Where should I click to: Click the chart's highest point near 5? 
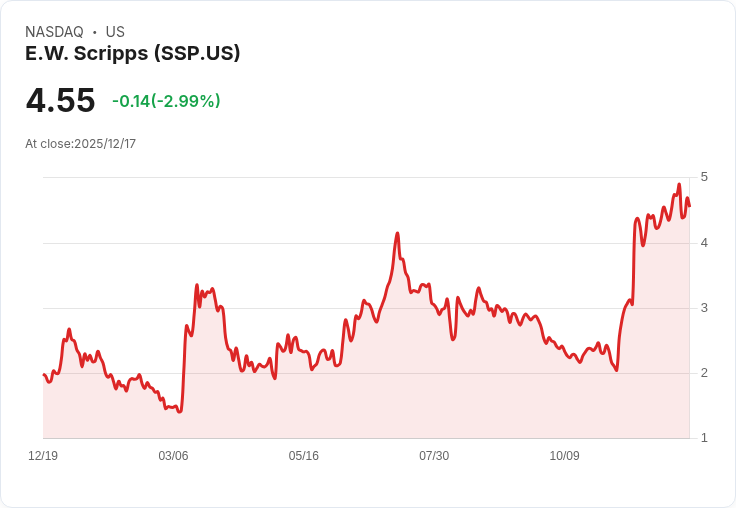[x=679, y=185]
